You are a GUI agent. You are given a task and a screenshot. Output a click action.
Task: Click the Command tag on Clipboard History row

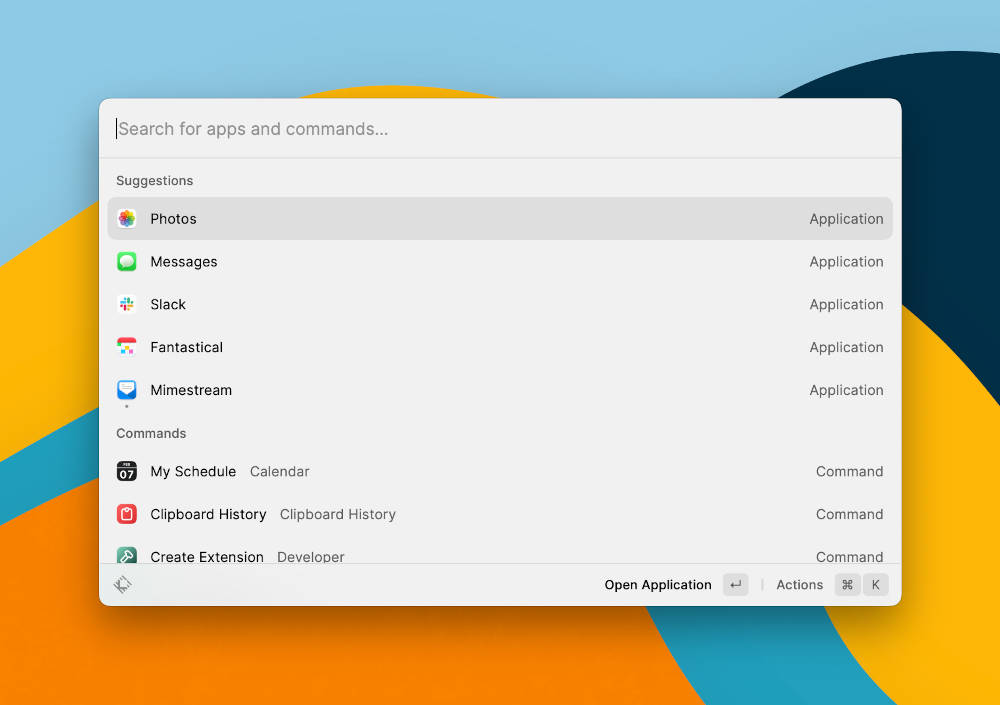pos(849,514)
